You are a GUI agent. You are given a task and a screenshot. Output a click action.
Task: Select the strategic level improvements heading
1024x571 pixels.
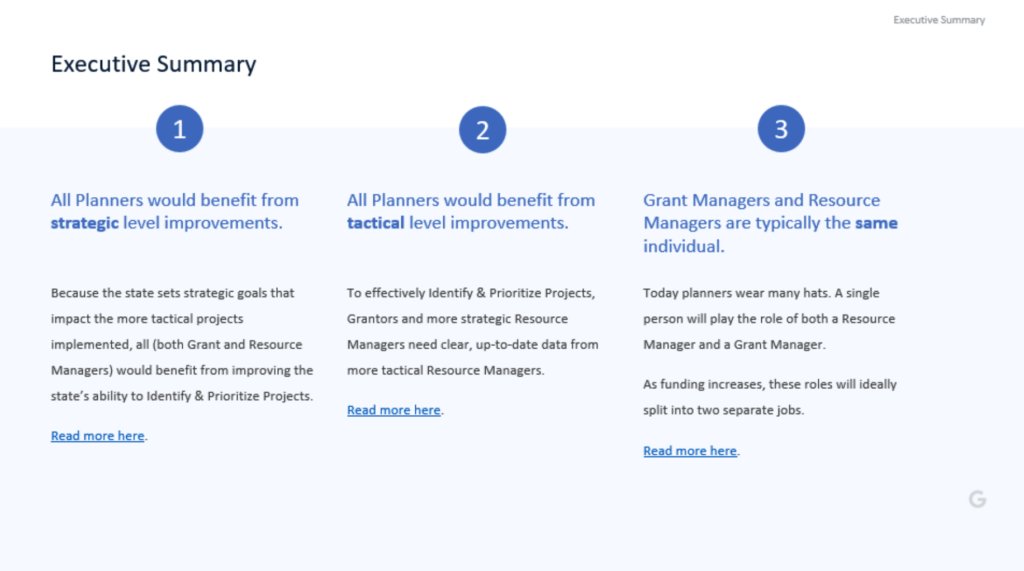point(175,211)
